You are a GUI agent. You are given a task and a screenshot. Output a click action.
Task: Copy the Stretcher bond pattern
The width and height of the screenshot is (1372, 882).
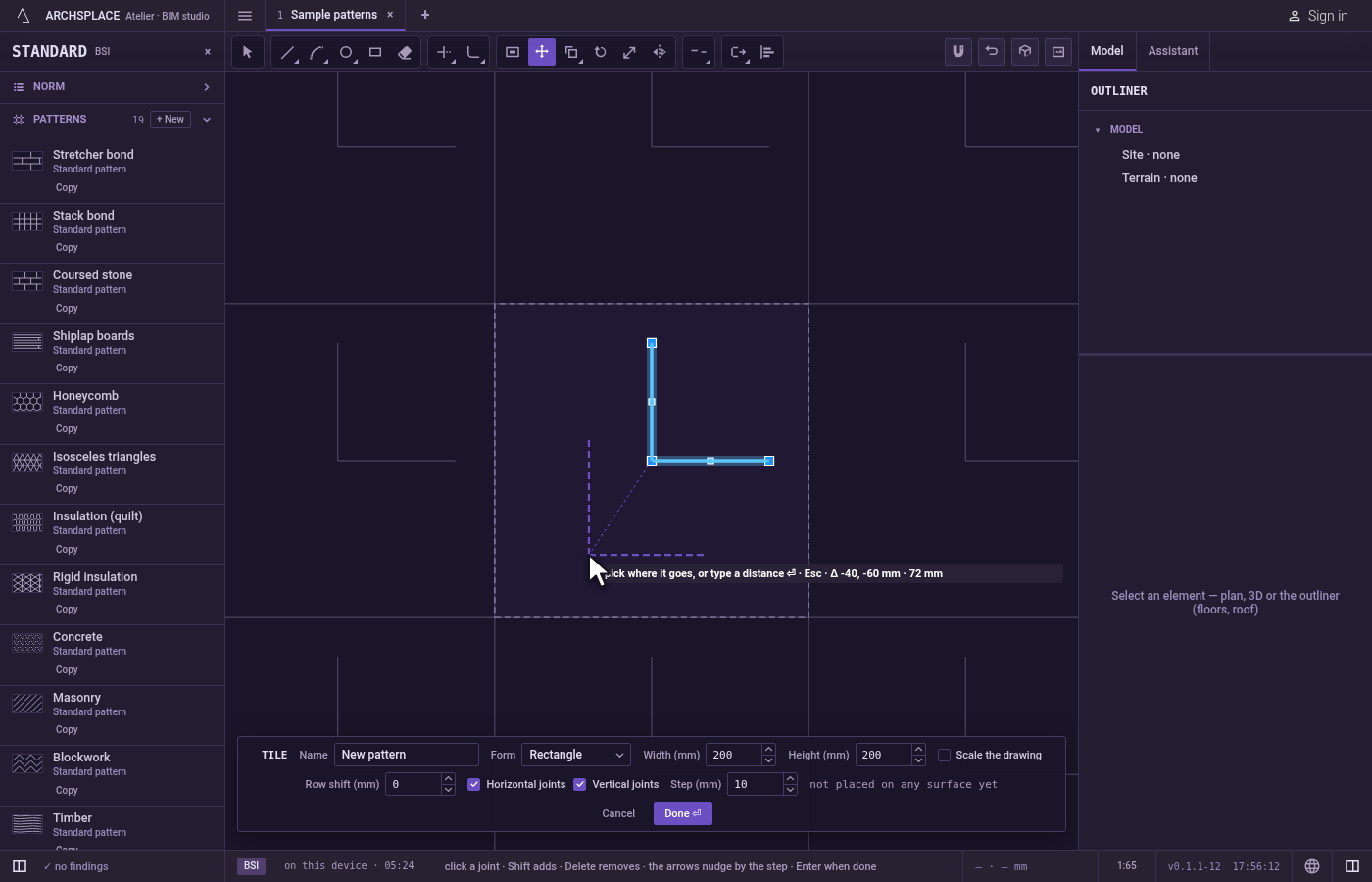(67, 188)
